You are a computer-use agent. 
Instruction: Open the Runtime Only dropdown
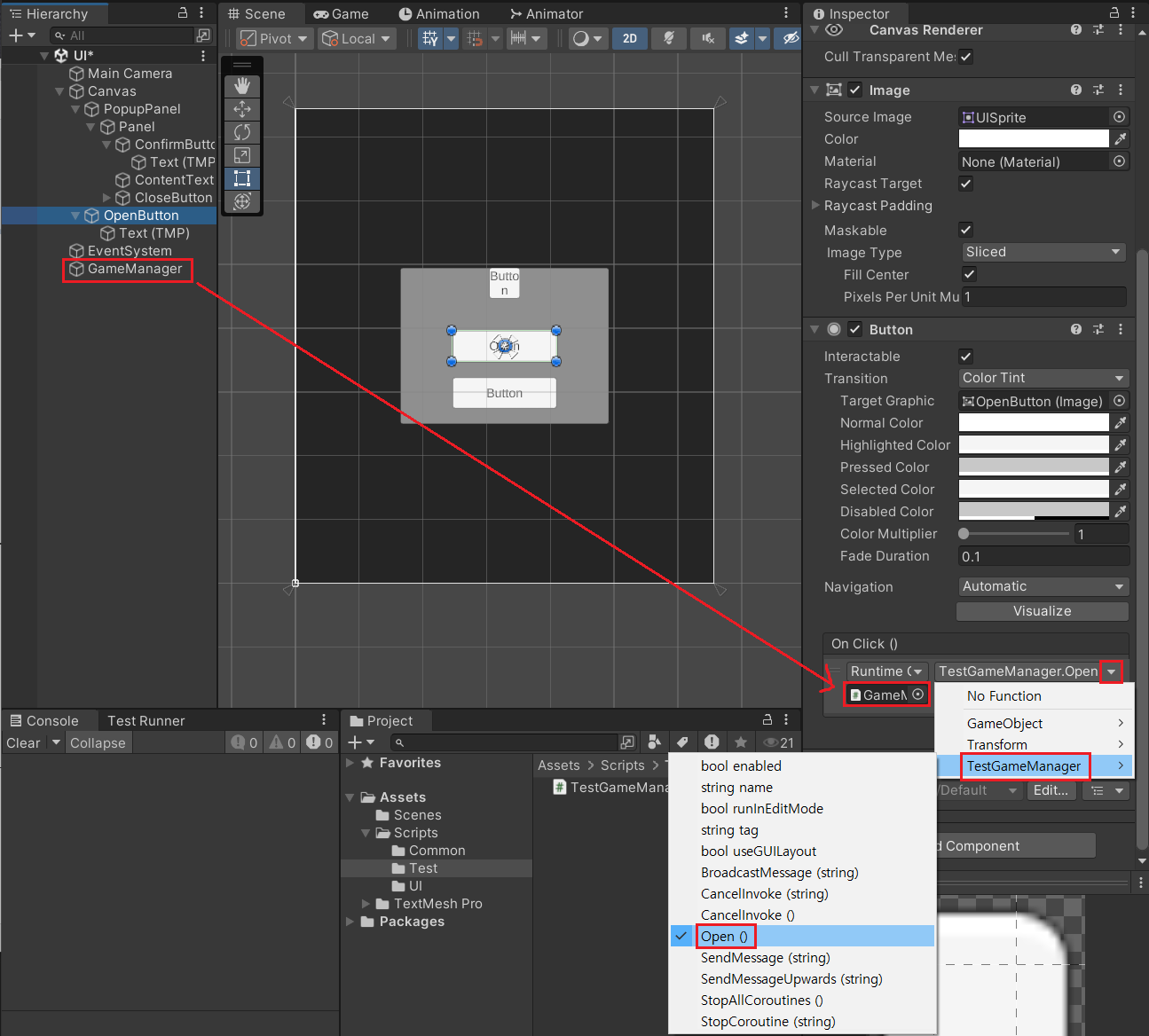[x=887, y=671]
